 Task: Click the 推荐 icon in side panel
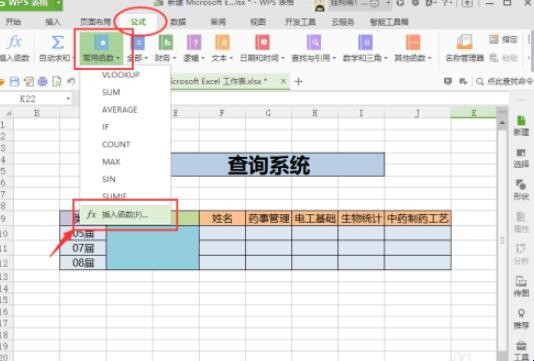[x=521, y=318]
